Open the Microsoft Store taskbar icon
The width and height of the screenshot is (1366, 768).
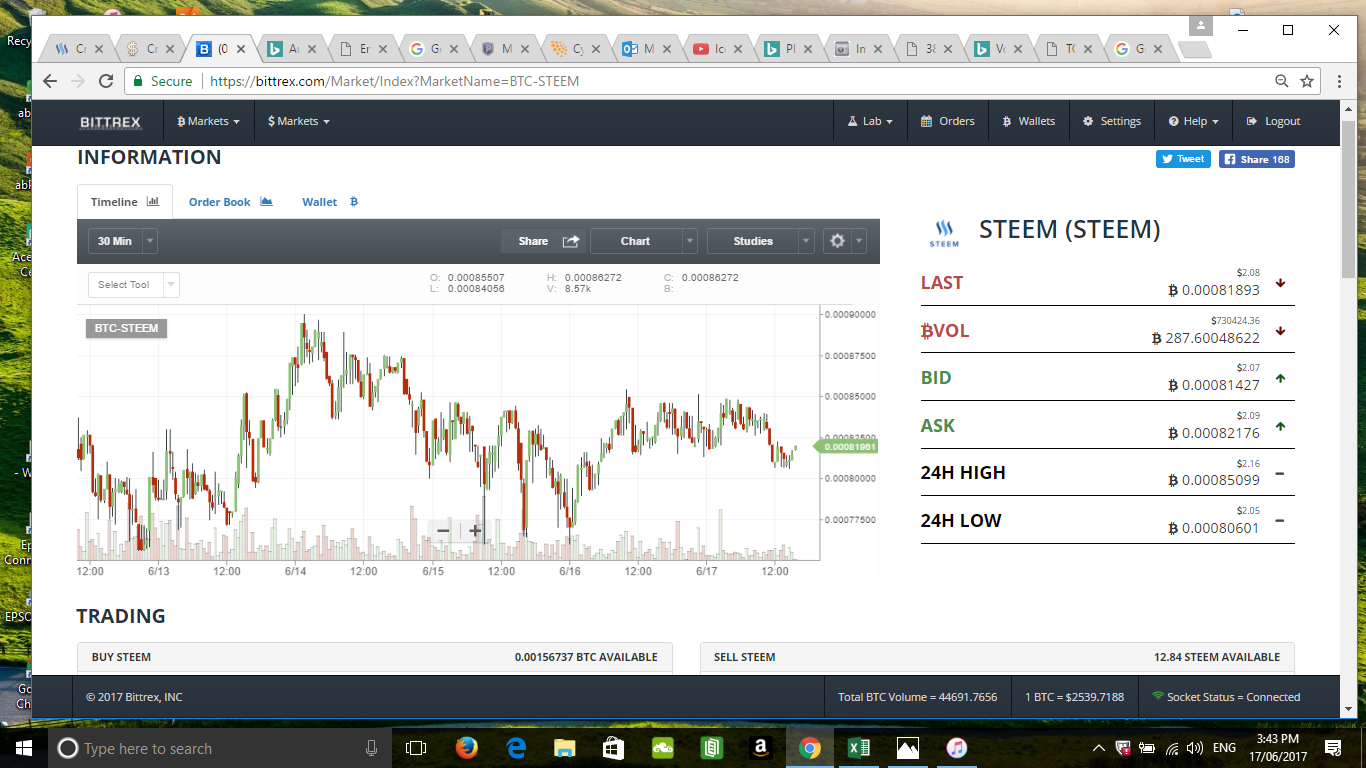pos(614,748)
